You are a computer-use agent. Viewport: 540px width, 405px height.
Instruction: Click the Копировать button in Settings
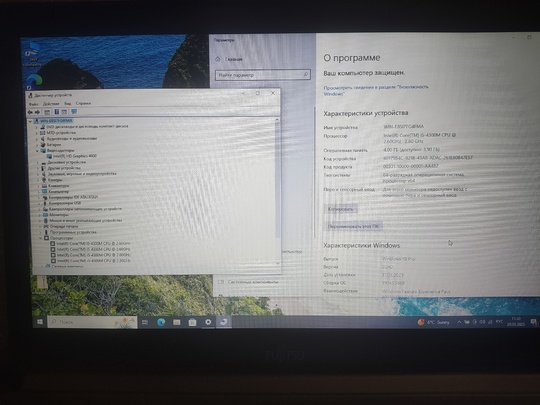(341, 209)
